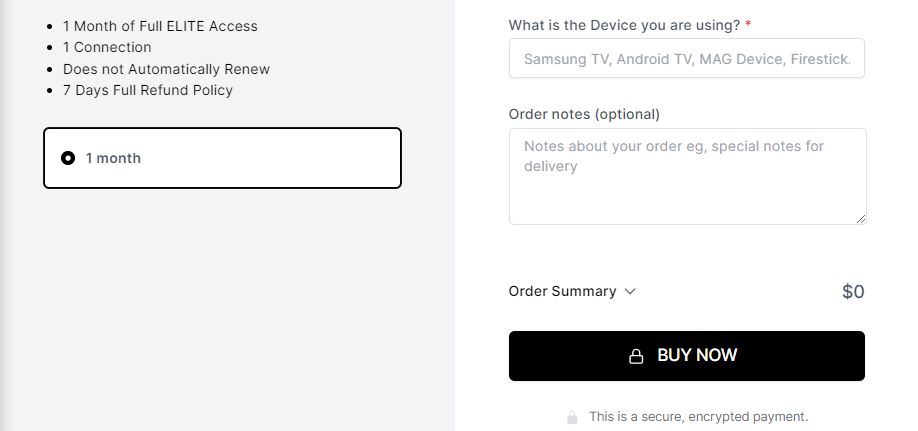Click the padlock icon inside BUY NOW button
The height and width of the screenshot is (431, 918).
(x=636, y=356)
